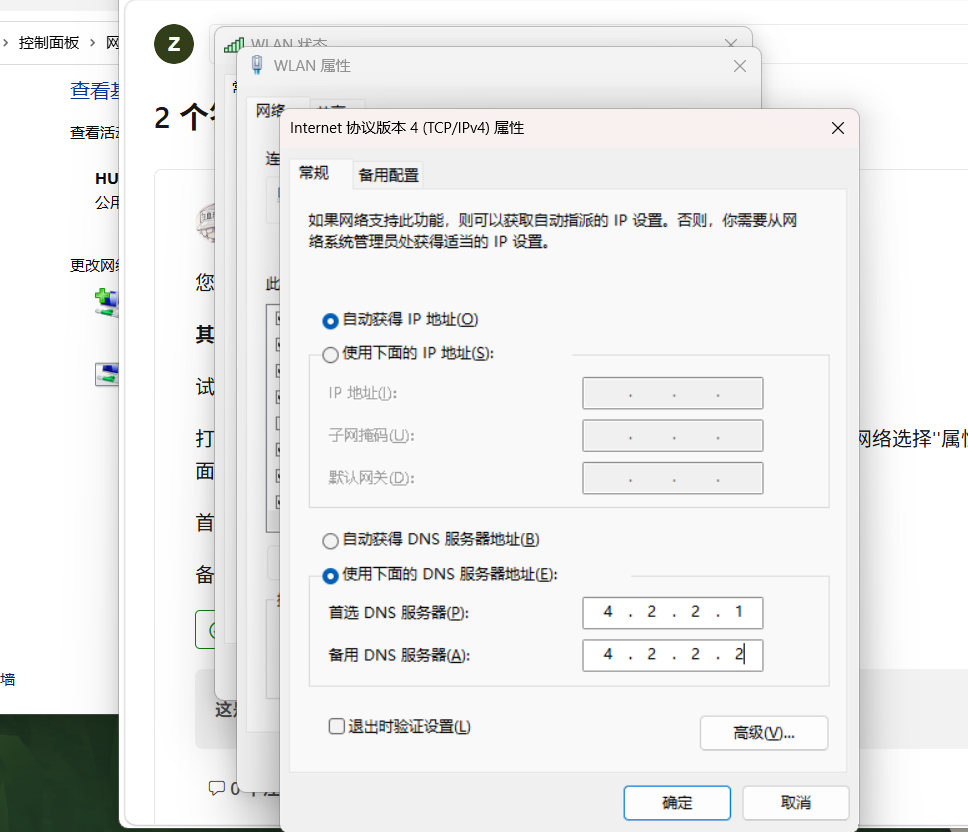Screen dimensions: 968x832
Task: Select 使用下面的 IP 地址 radio button
Action: click(x=330, y=354)
